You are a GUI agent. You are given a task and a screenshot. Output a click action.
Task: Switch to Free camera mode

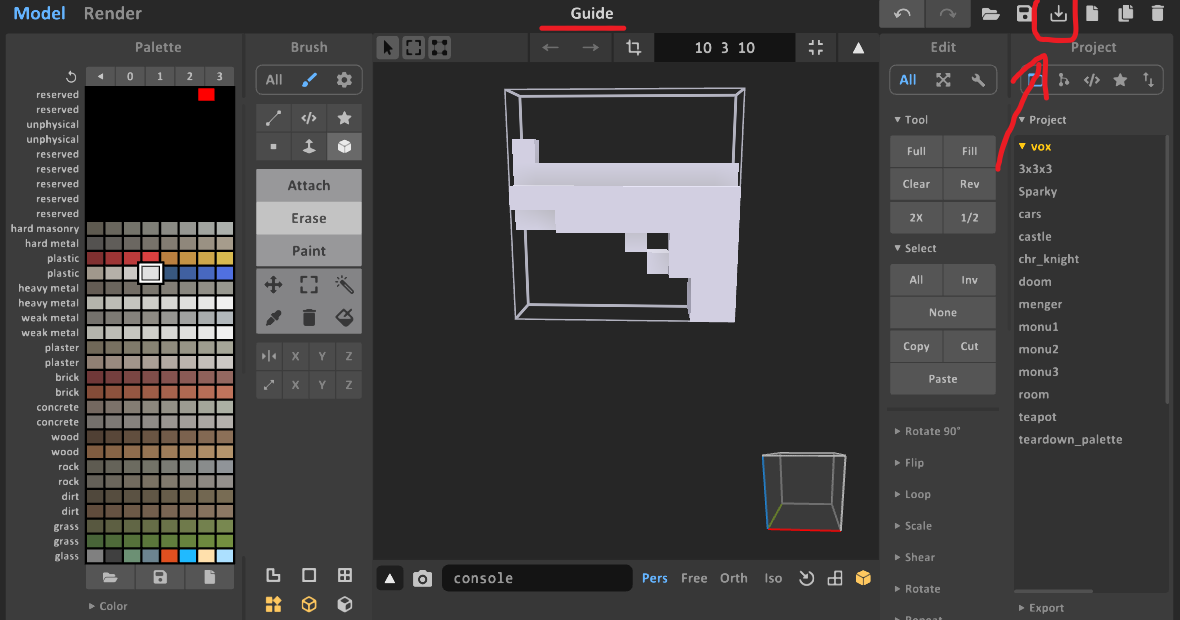[x=694, y=578]
